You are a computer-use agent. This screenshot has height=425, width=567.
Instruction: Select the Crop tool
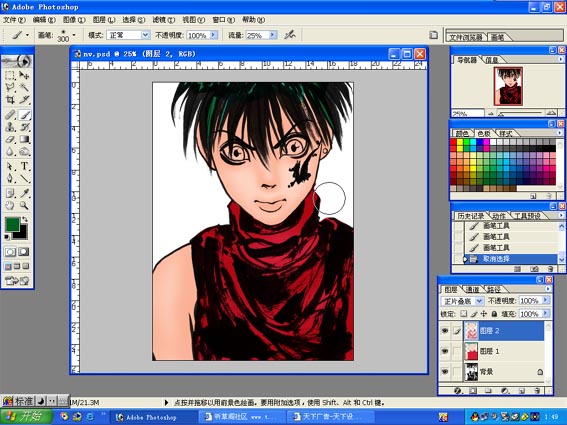10,100
